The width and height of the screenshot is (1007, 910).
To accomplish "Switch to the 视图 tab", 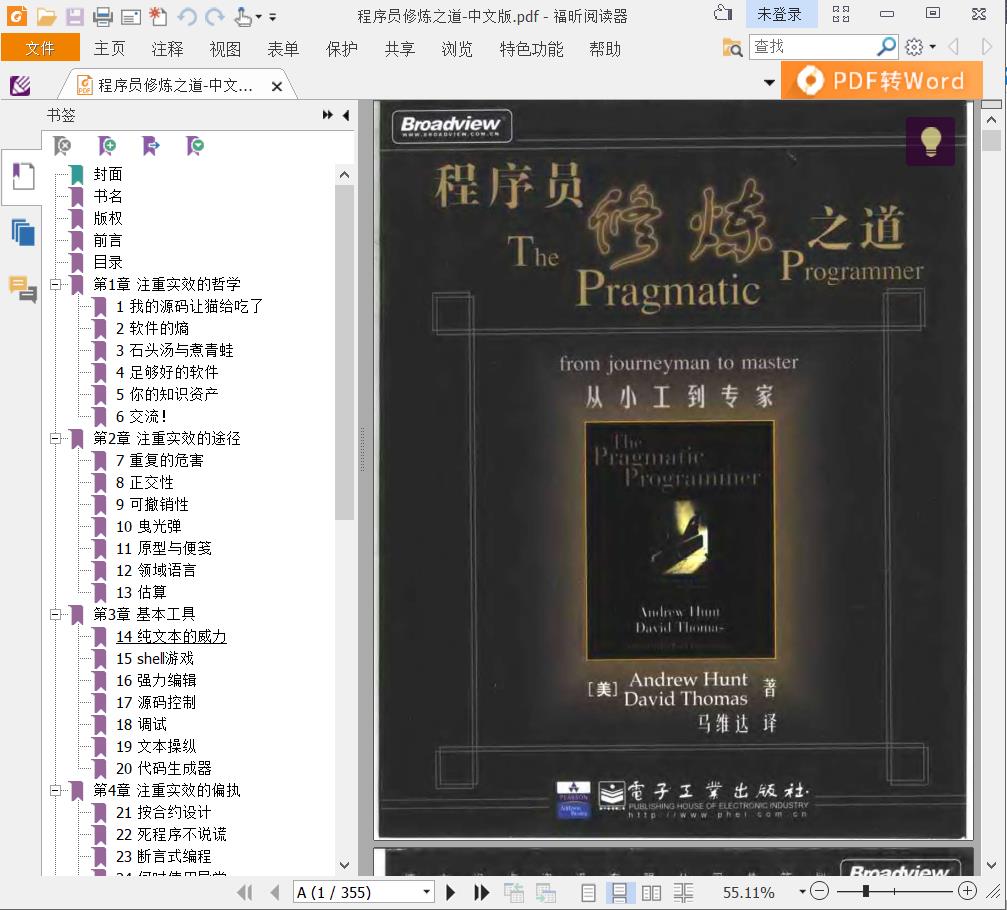I will pos(225,49).
